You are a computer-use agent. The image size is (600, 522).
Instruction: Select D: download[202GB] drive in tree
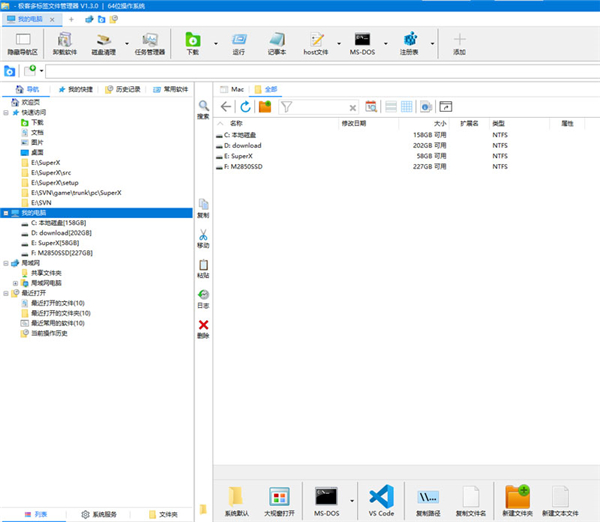61,233
